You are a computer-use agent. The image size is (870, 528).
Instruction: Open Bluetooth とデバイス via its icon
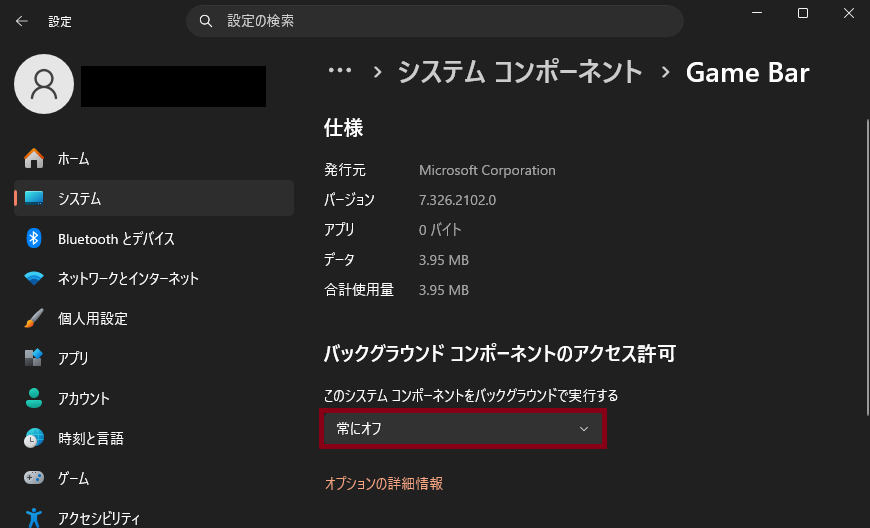click(x=34, y=238)
